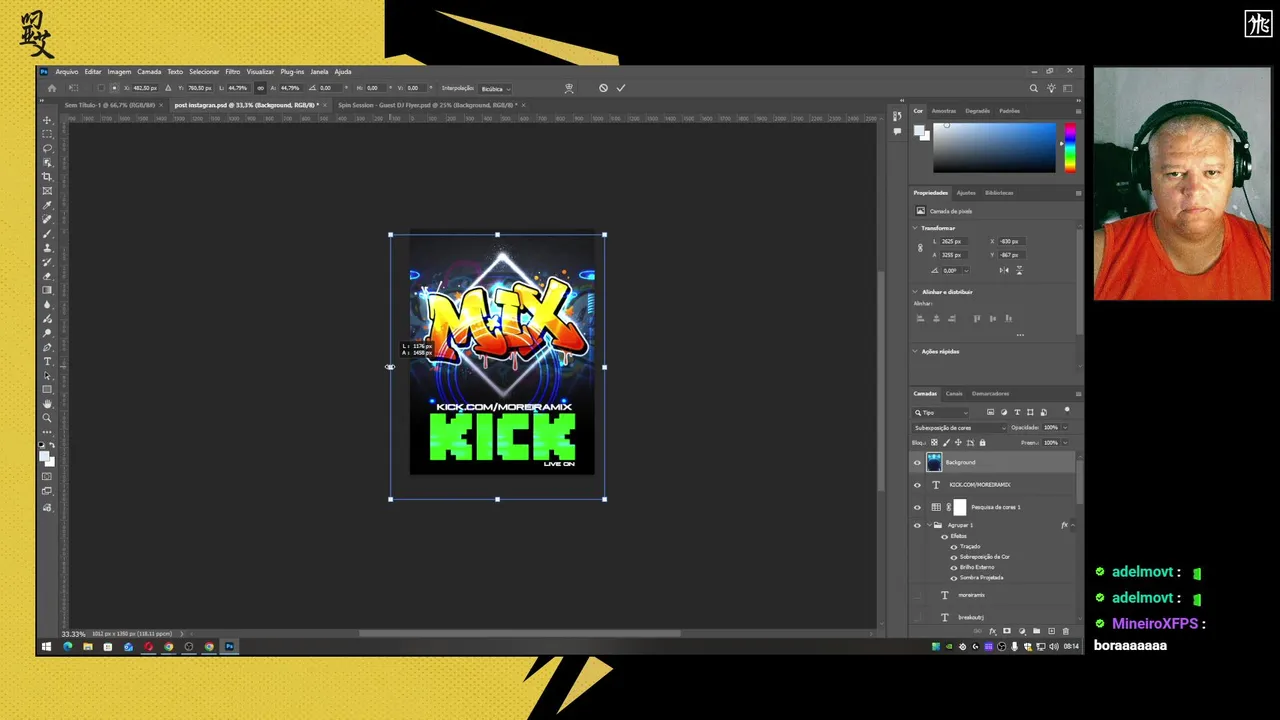Open the Opacidade dropdown arrow

click(x=1065, y=427)
